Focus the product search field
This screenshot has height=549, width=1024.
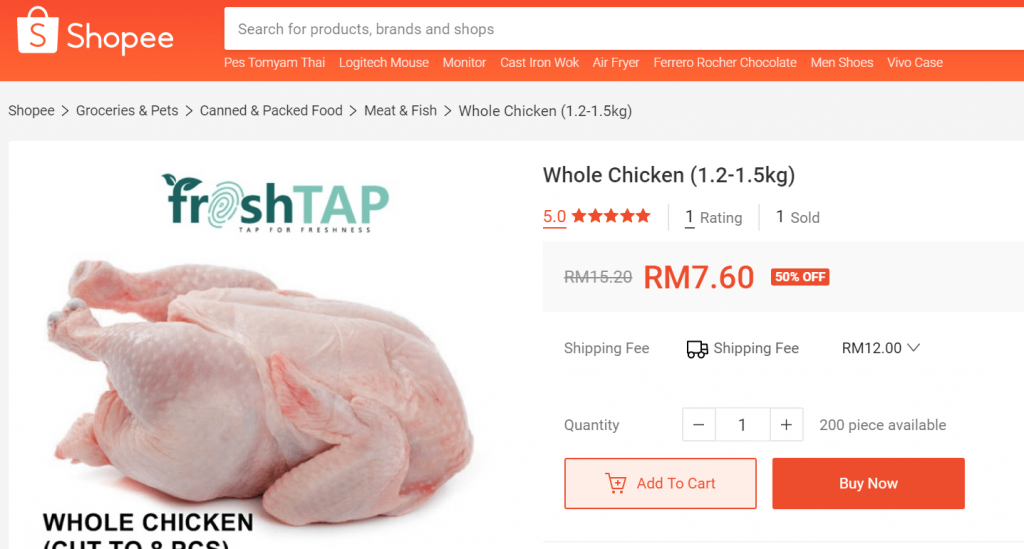(624, 29)
